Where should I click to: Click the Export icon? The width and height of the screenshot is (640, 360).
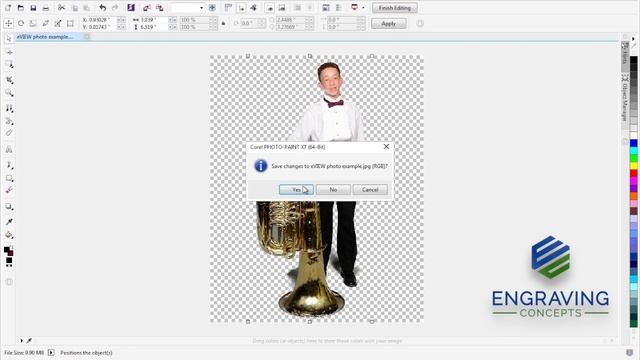pyautogui.click(x=160, y=8)
